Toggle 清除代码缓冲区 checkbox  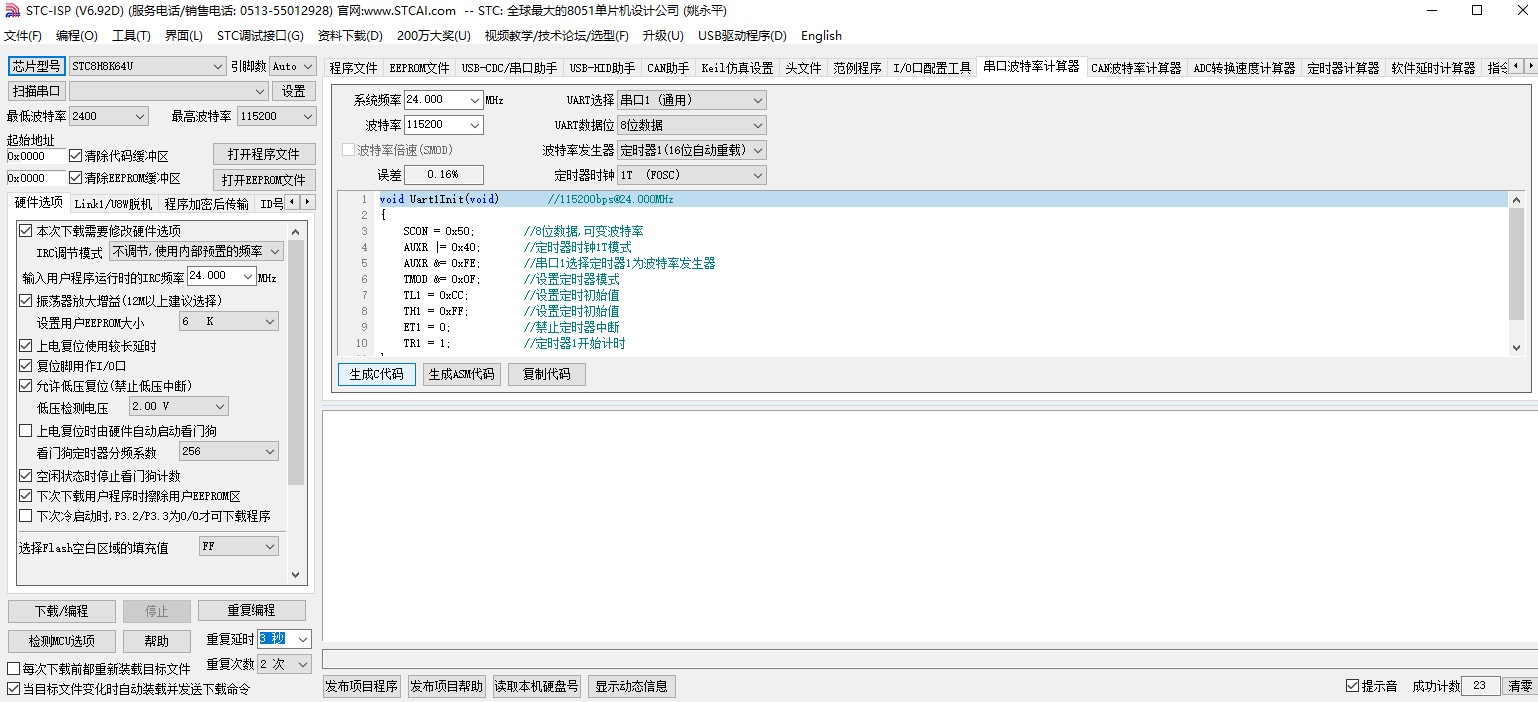coord(75,156)
